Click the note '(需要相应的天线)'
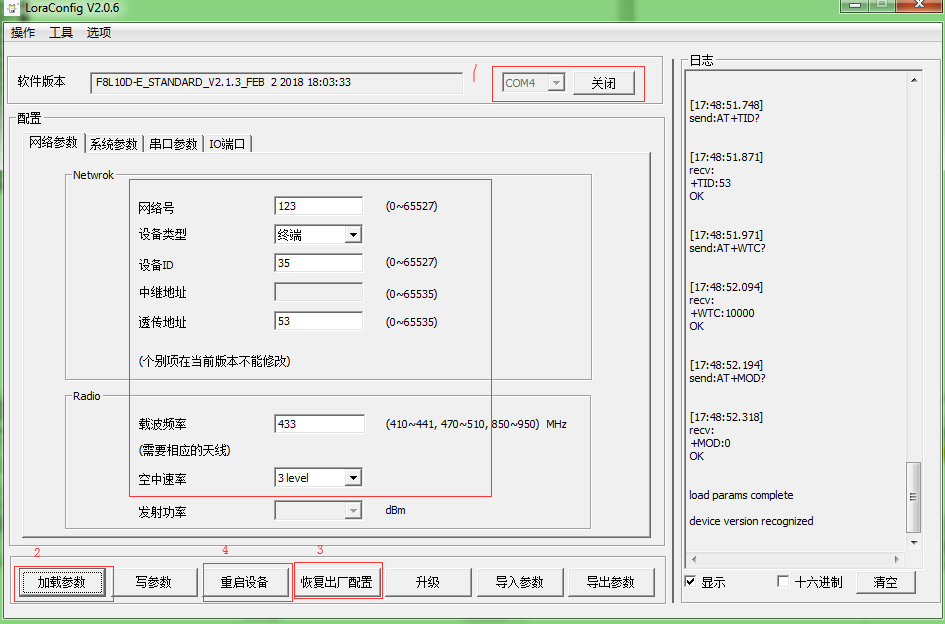This screenshot has height=624, width=945. click(x=184, y=450)
